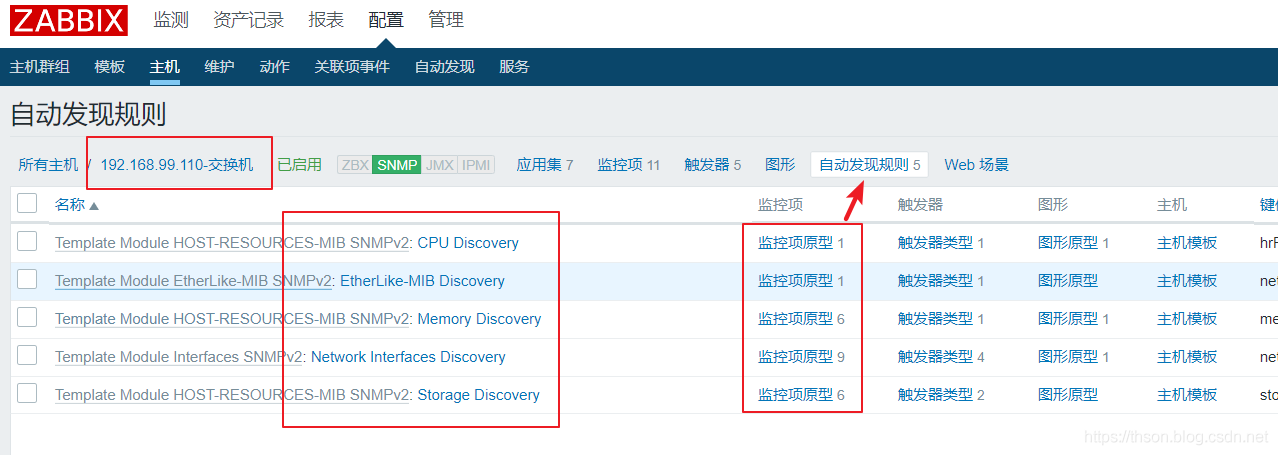Click the IPMI availability badge
This screenshot has height=455, width=1278.
tap(476, 165)
